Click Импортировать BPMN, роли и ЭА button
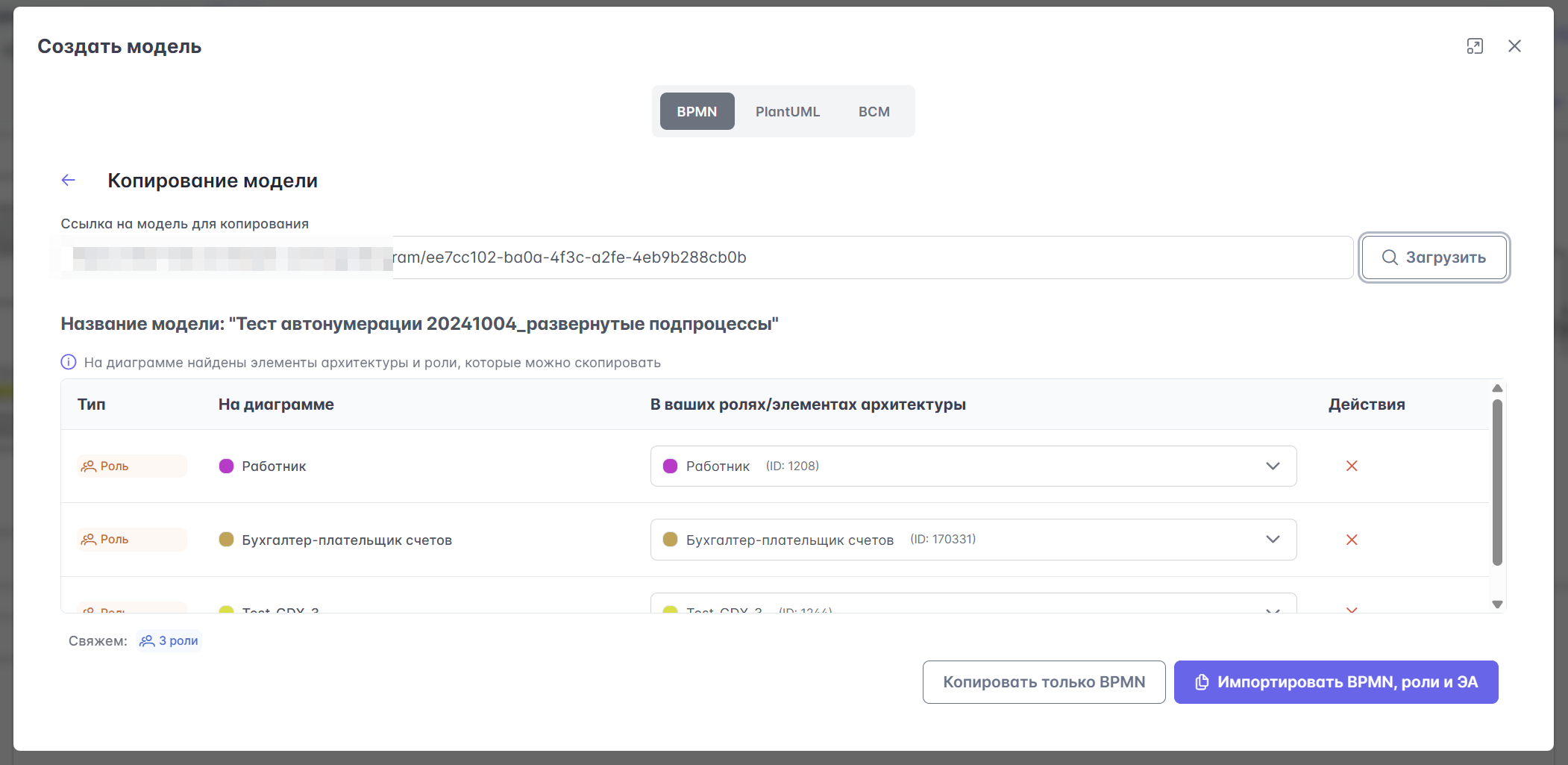The image size is (1568, 765). coord(1336,682)
